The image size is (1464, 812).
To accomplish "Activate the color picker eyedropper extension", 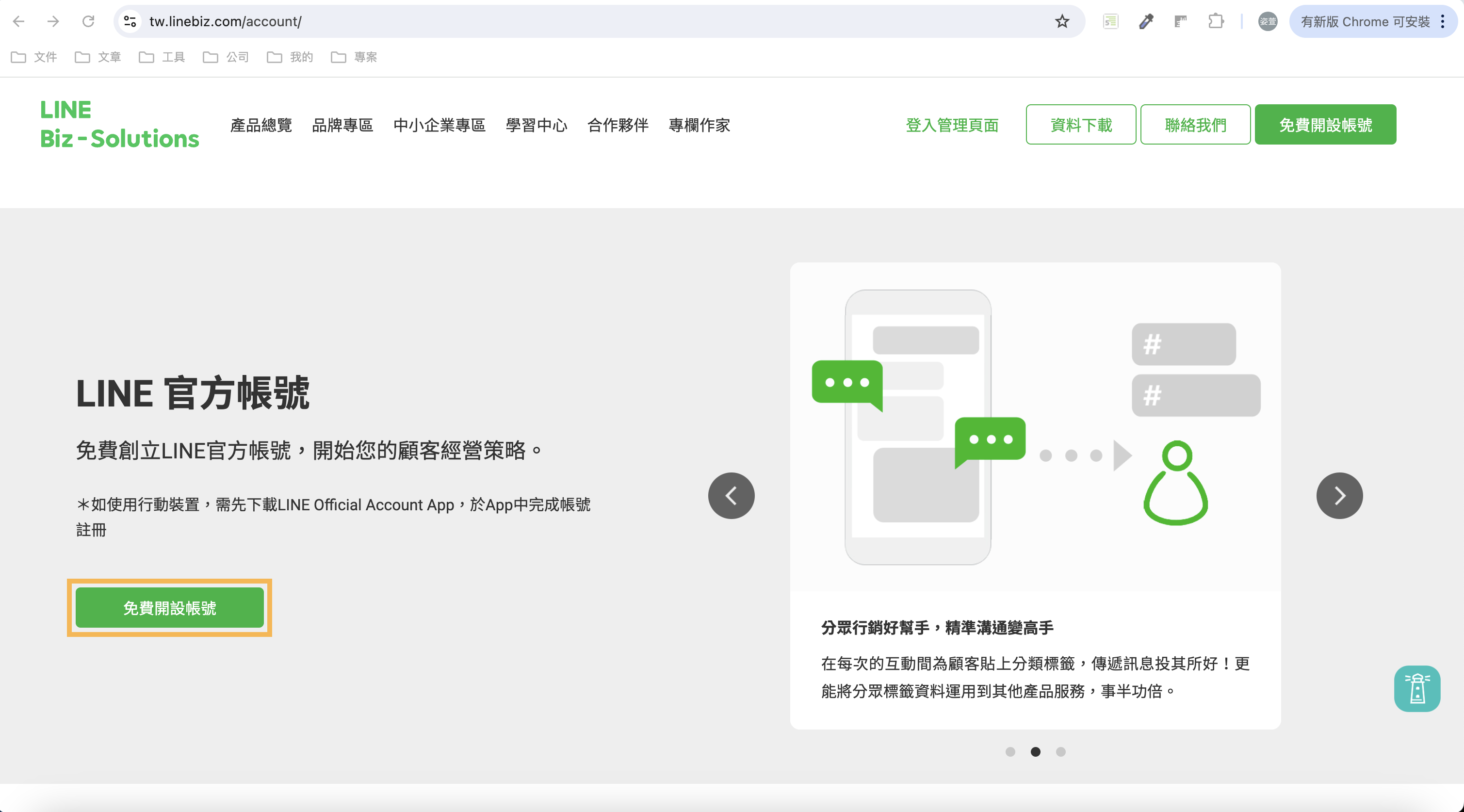I will tap(1146, 22).
